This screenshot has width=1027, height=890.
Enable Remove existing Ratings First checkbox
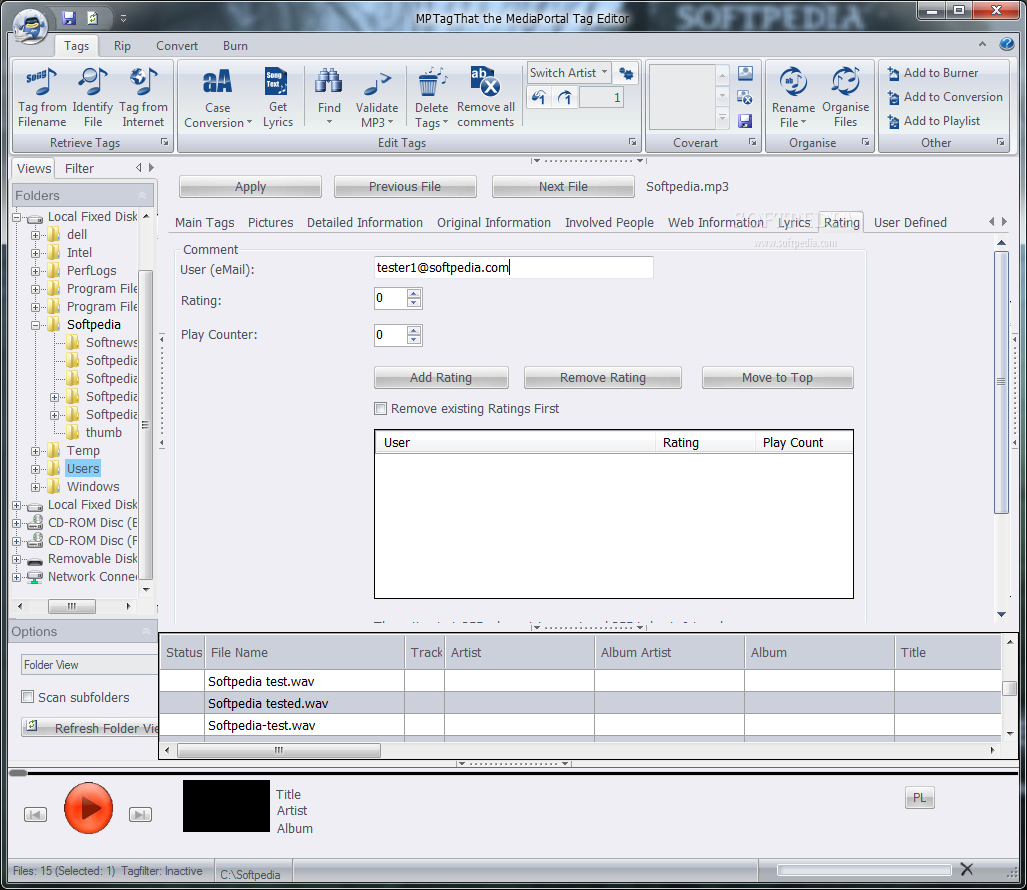[381, 409]
